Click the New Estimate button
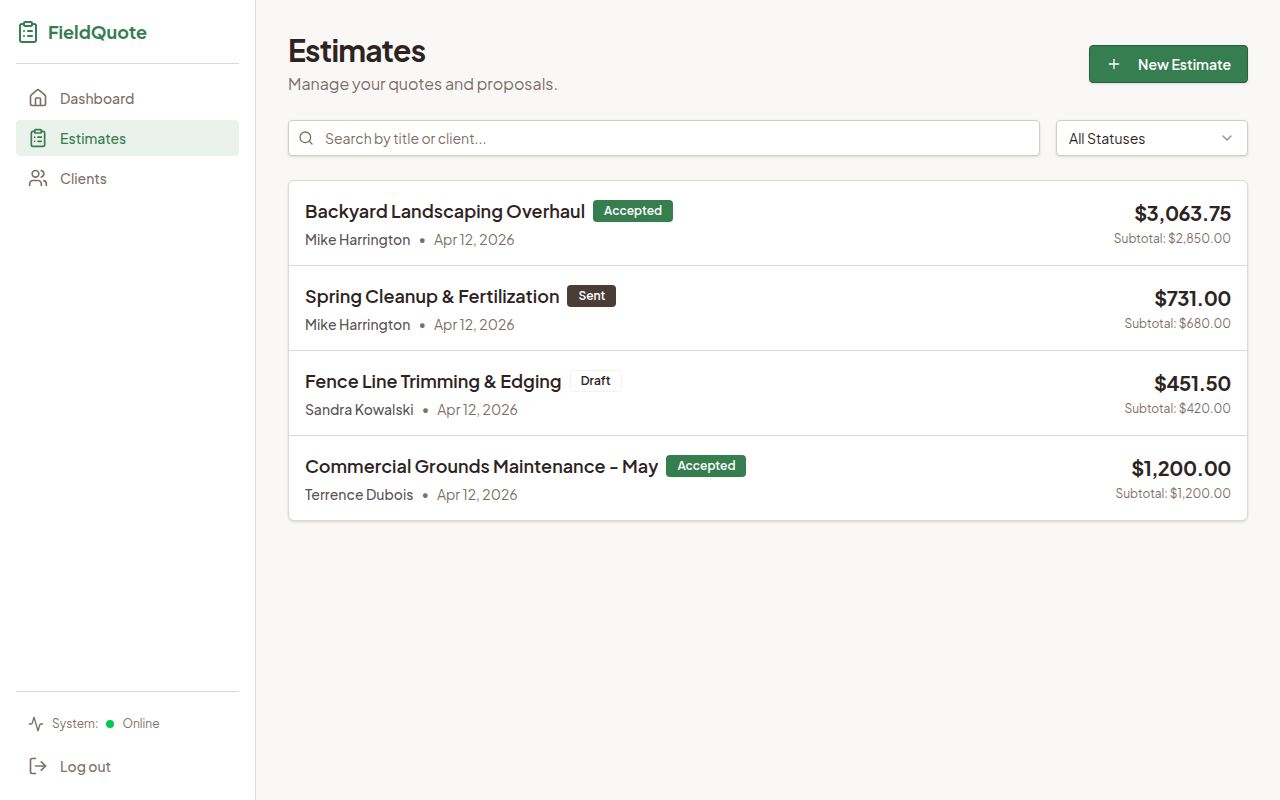Image resolution: width=1280 pixels, height=800 pixels. coord(1168,63)
